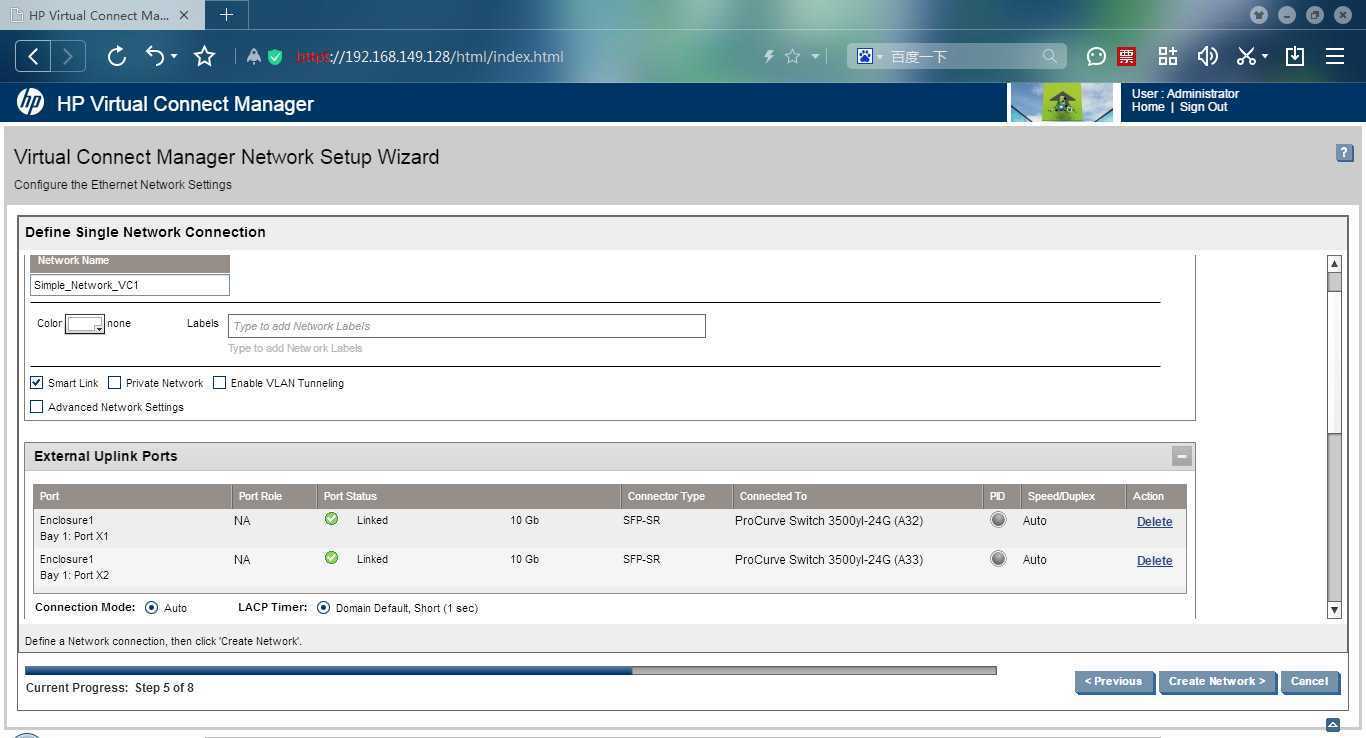Viewport: 1366px width, 738px height.
Task: Bookmark the page with the toolbar star
Action: [x=205, y=56]
